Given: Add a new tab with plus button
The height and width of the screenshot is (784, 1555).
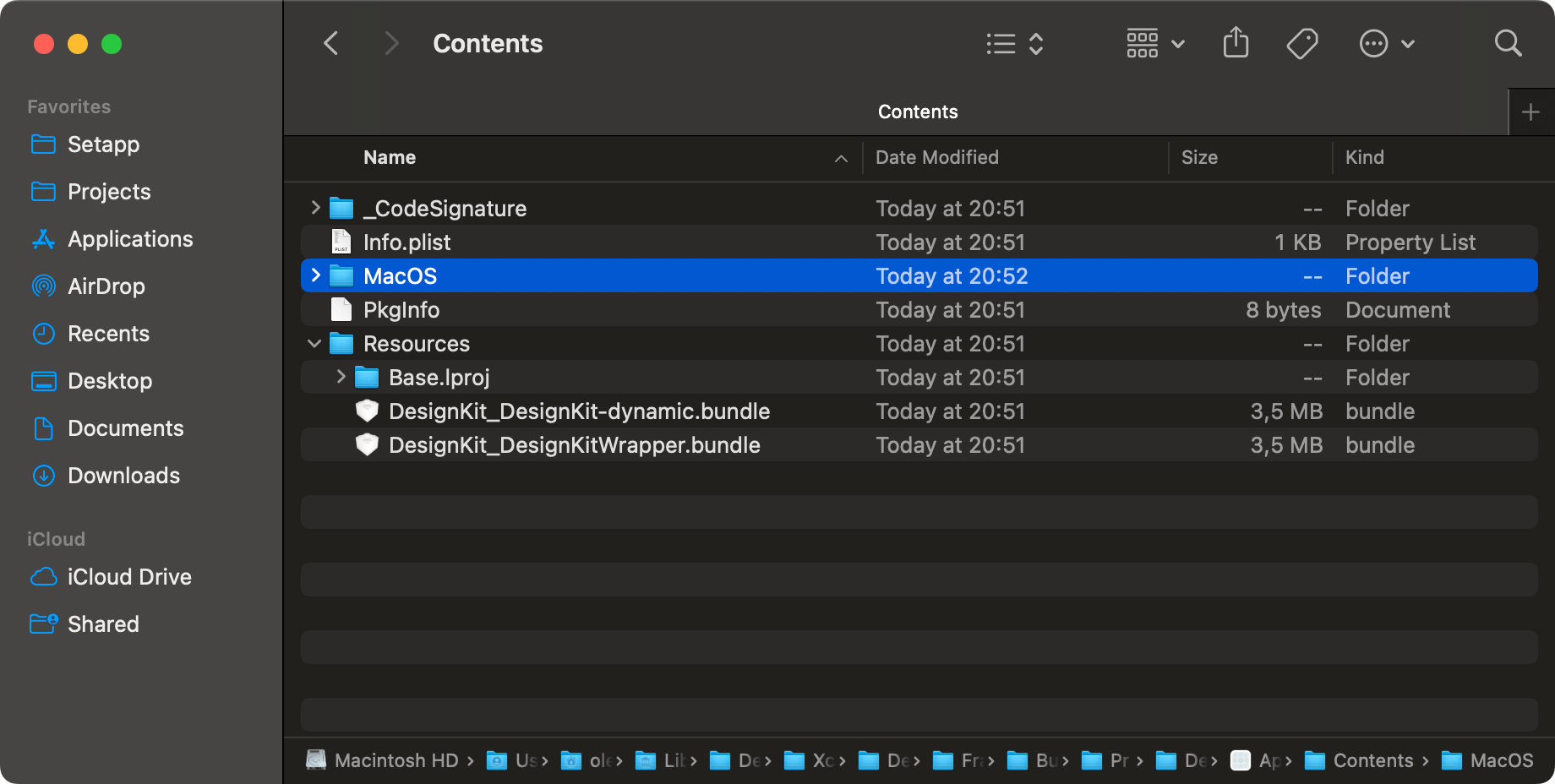Looking at the screenshot, I should [x=1530, y=112].
